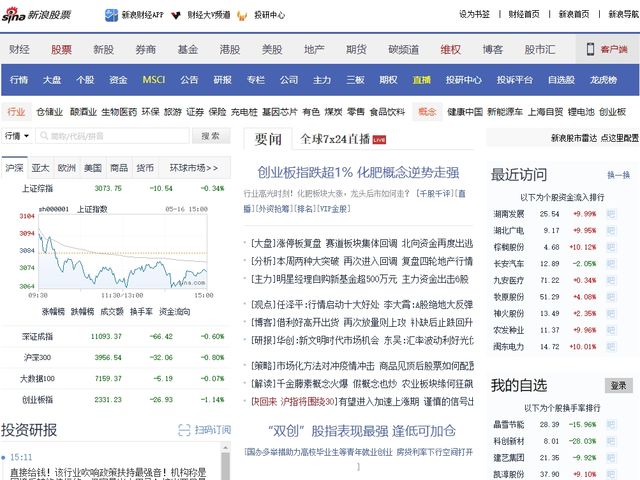Click 新浪股市雷达 点这里配置 link
This screenshot has height=480, width=640.
[595, 138]
